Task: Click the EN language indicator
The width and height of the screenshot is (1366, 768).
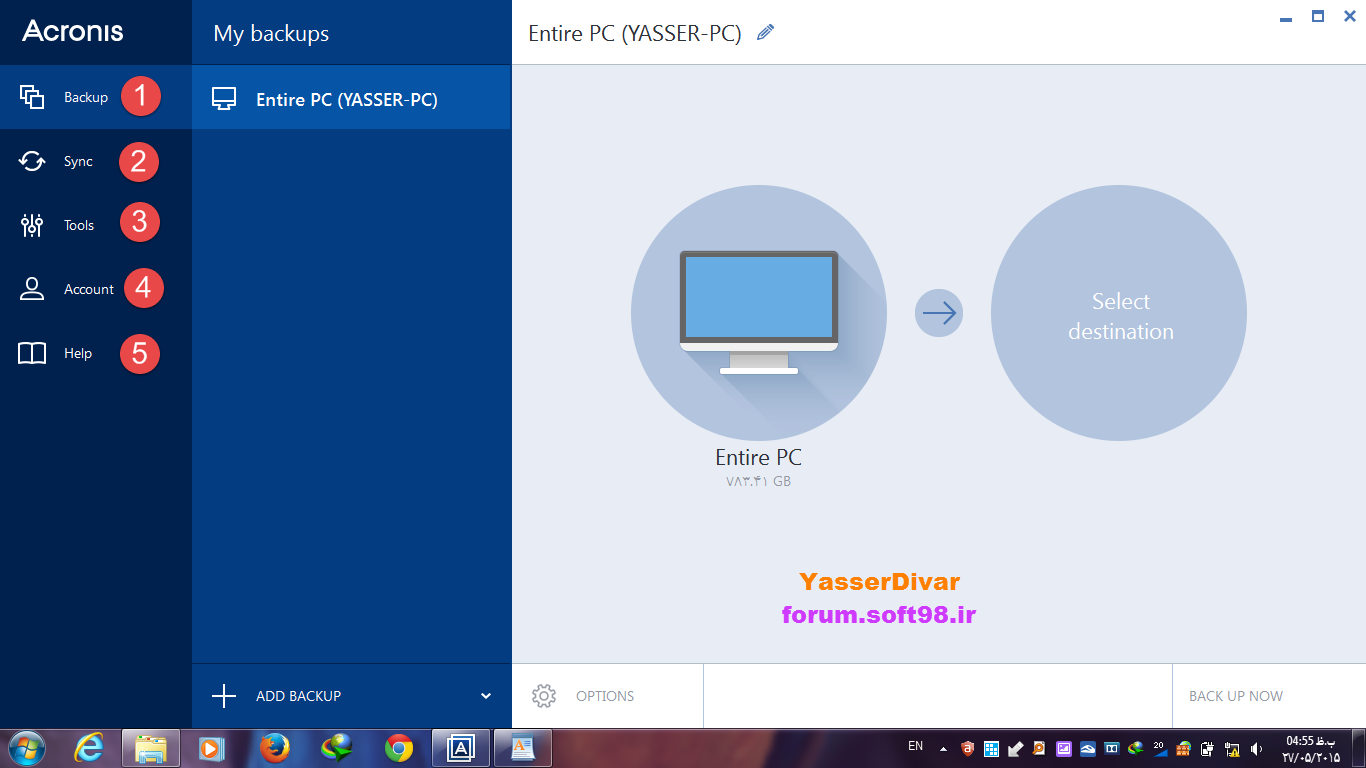Action: click(x=915, y=746)
